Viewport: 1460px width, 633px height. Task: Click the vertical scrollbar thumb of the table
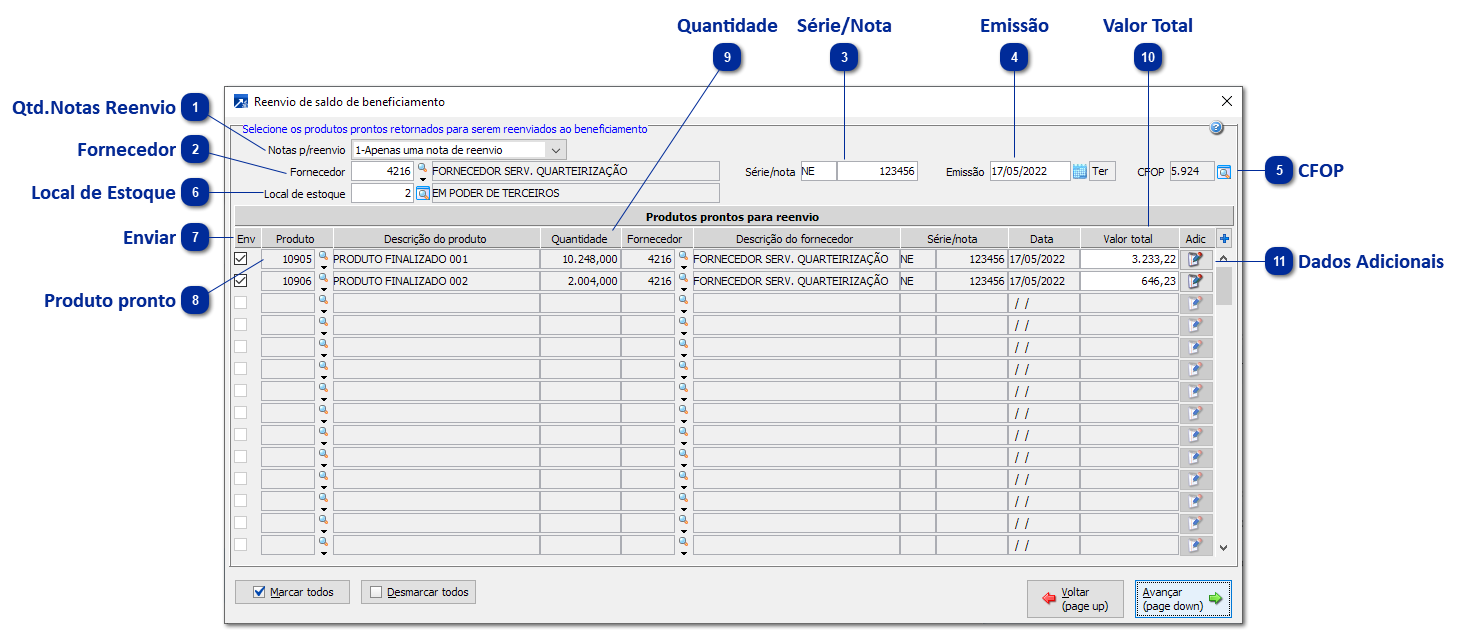click(x=1224, y=285)
